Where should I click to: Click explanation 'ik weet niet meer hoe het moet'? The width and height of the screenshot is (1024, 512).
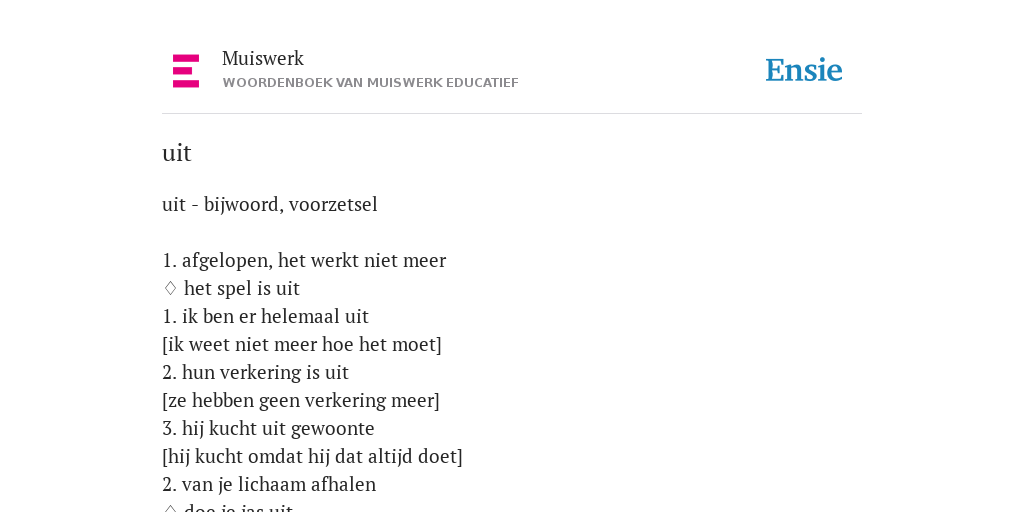pos(302,345)
